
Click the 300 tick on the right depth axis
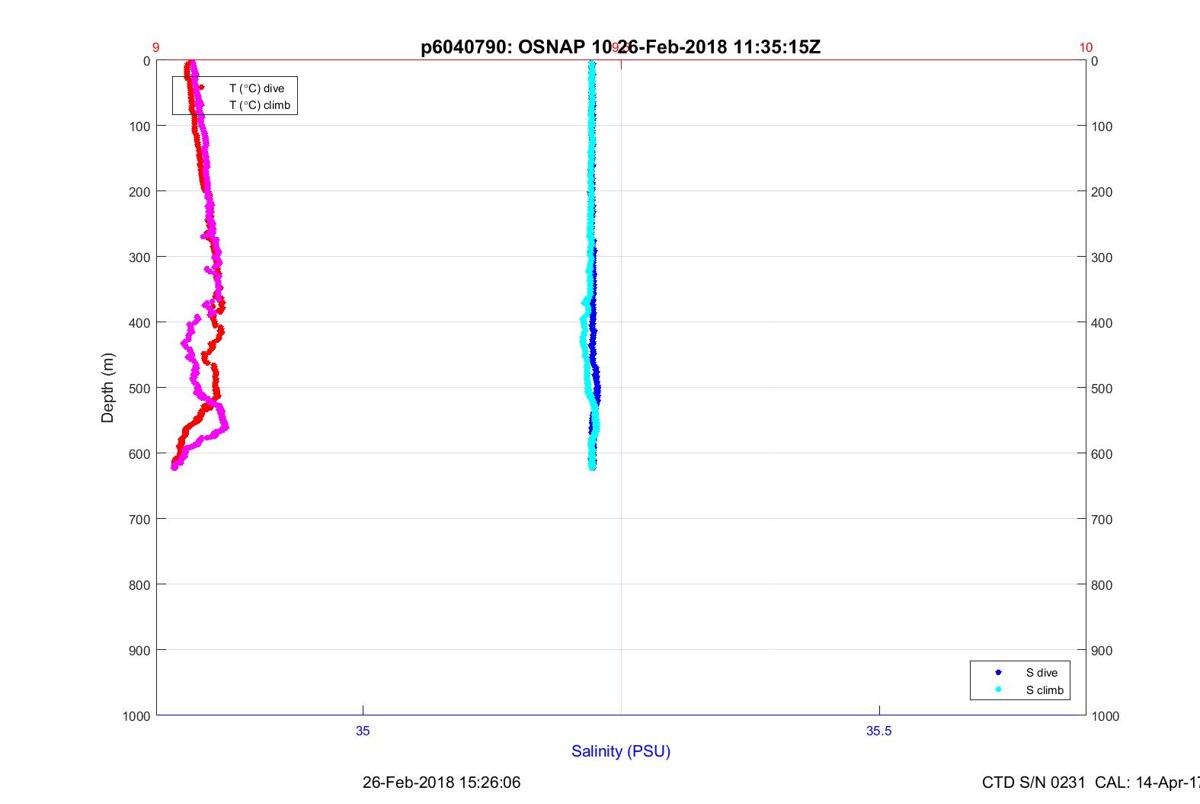[x=1102, y=257]
